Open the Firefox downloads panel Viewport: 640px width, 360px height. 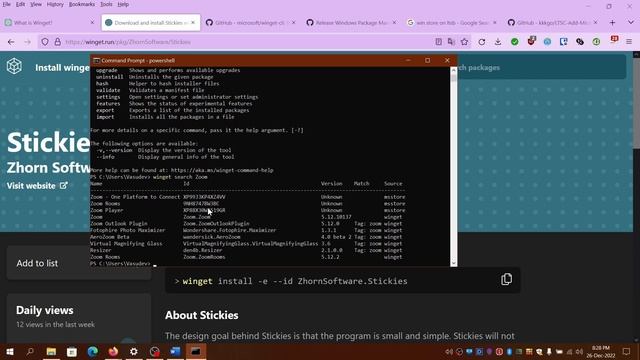point(498,42)
